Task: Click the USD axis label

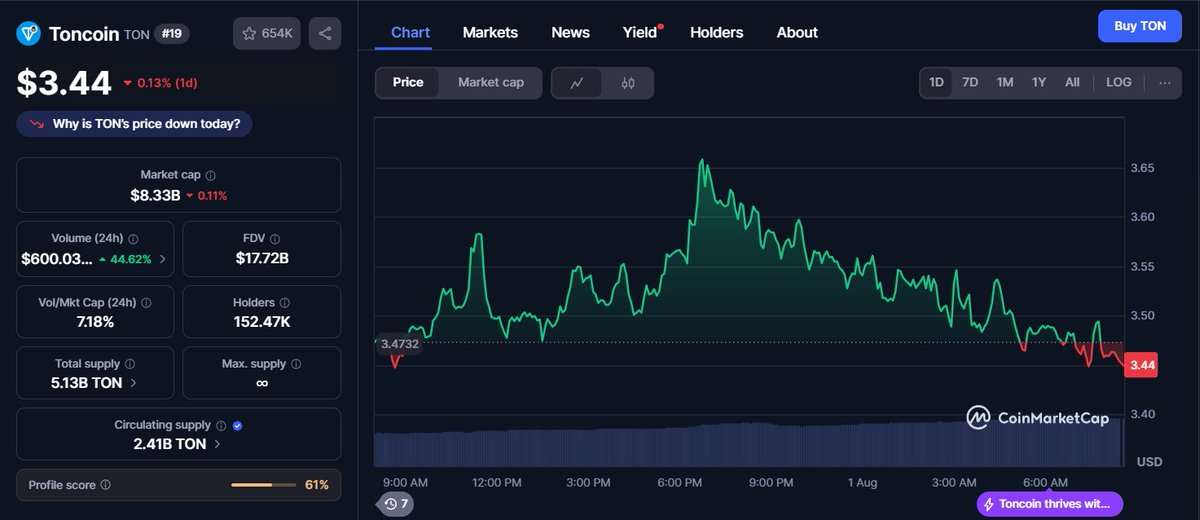Action: click(x=1149, y=462)
